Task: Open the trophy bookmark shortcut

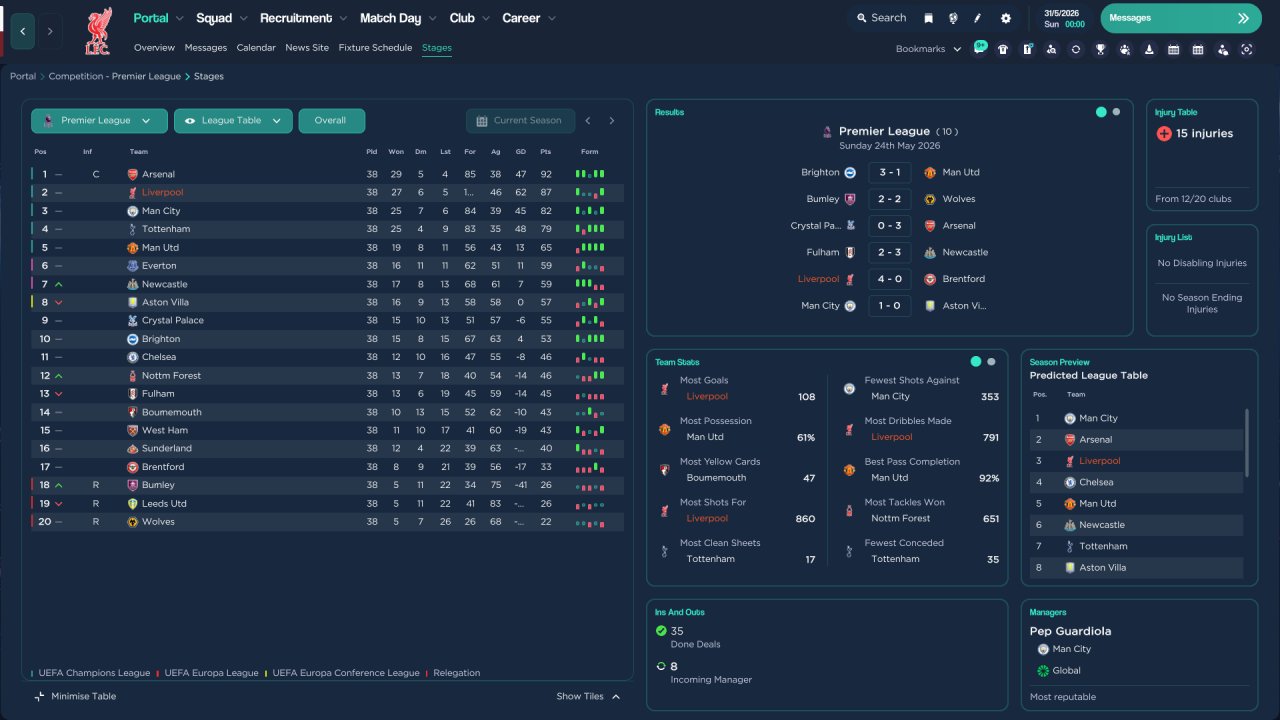Action: pyautogui.click(x=1100, y=49)
